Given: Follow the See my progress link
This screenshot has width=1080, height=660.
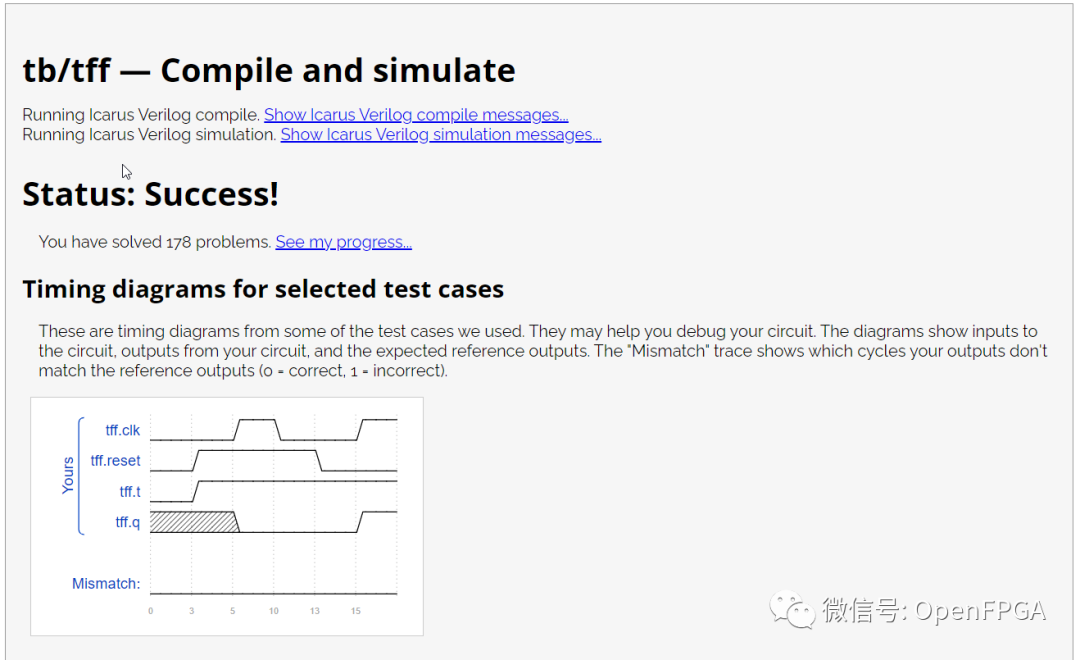Looking at the screenshot, I should point(343,242).
